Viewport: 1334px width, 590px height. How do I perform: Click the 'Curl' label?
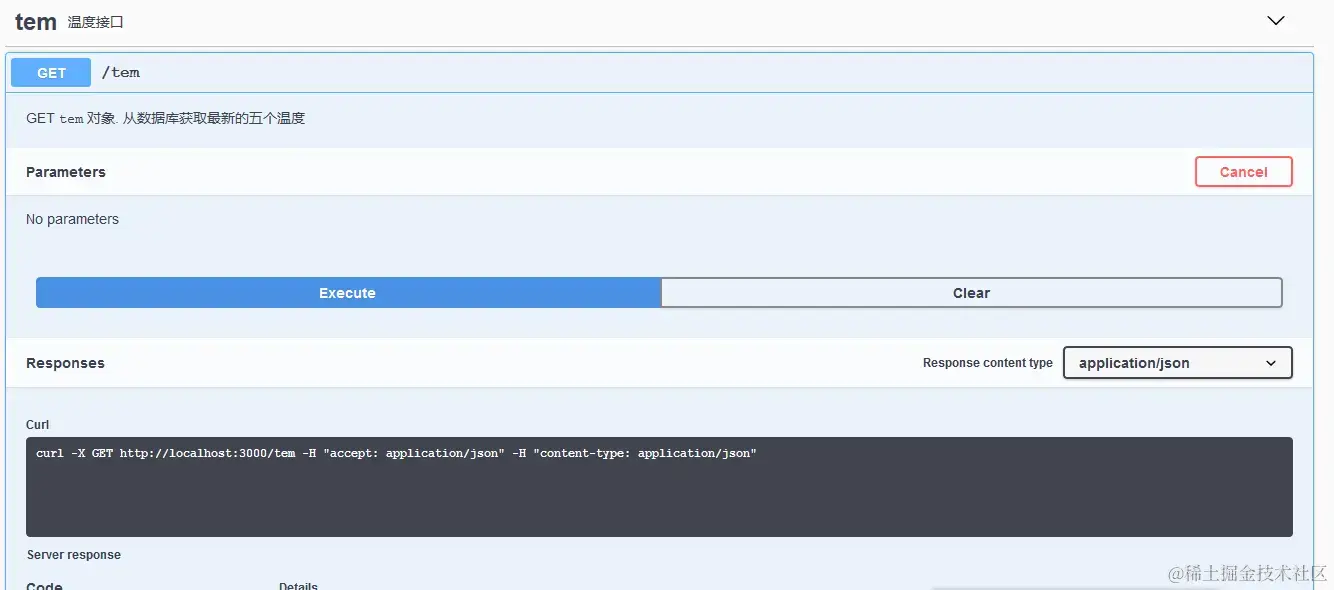point(38,425)
